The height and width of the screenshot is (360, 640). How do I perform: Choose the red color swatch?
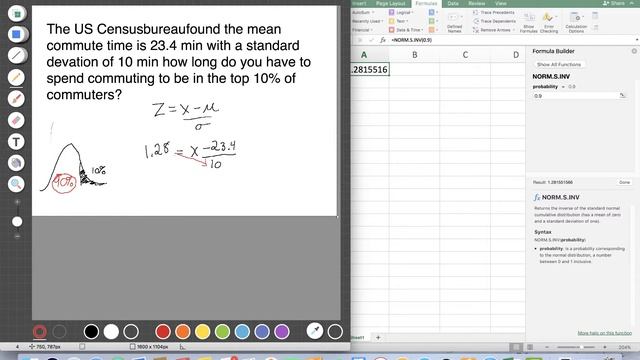click(163, 332)
